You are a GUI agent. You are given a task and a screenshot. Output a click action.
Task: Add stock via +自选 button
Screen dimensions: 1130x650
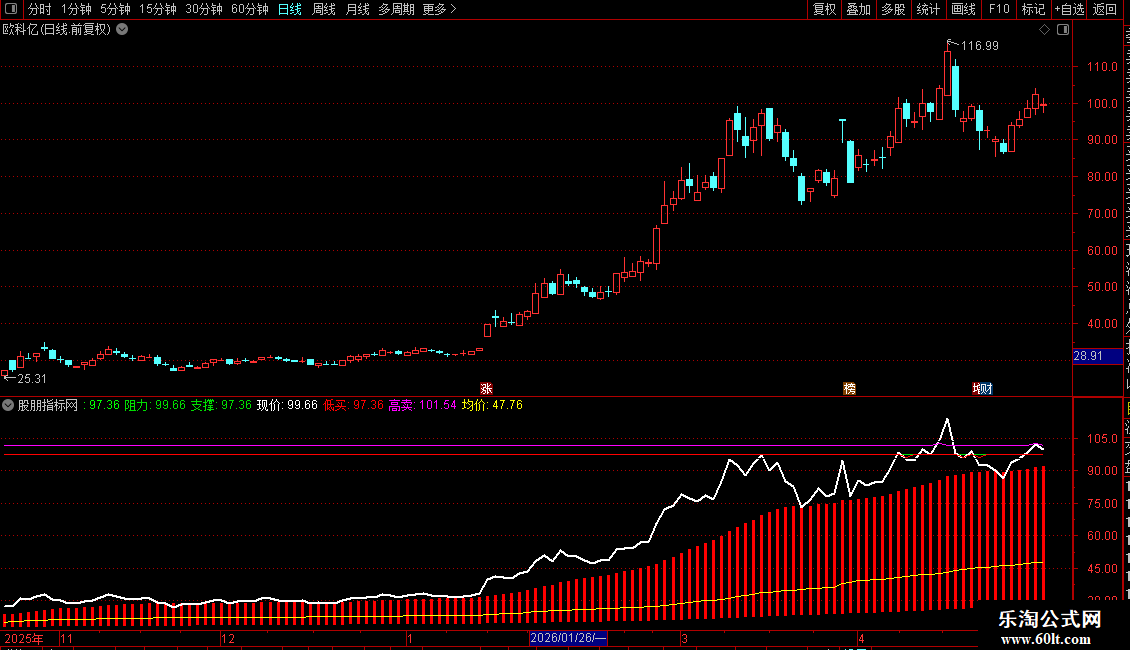(1069, 9)
